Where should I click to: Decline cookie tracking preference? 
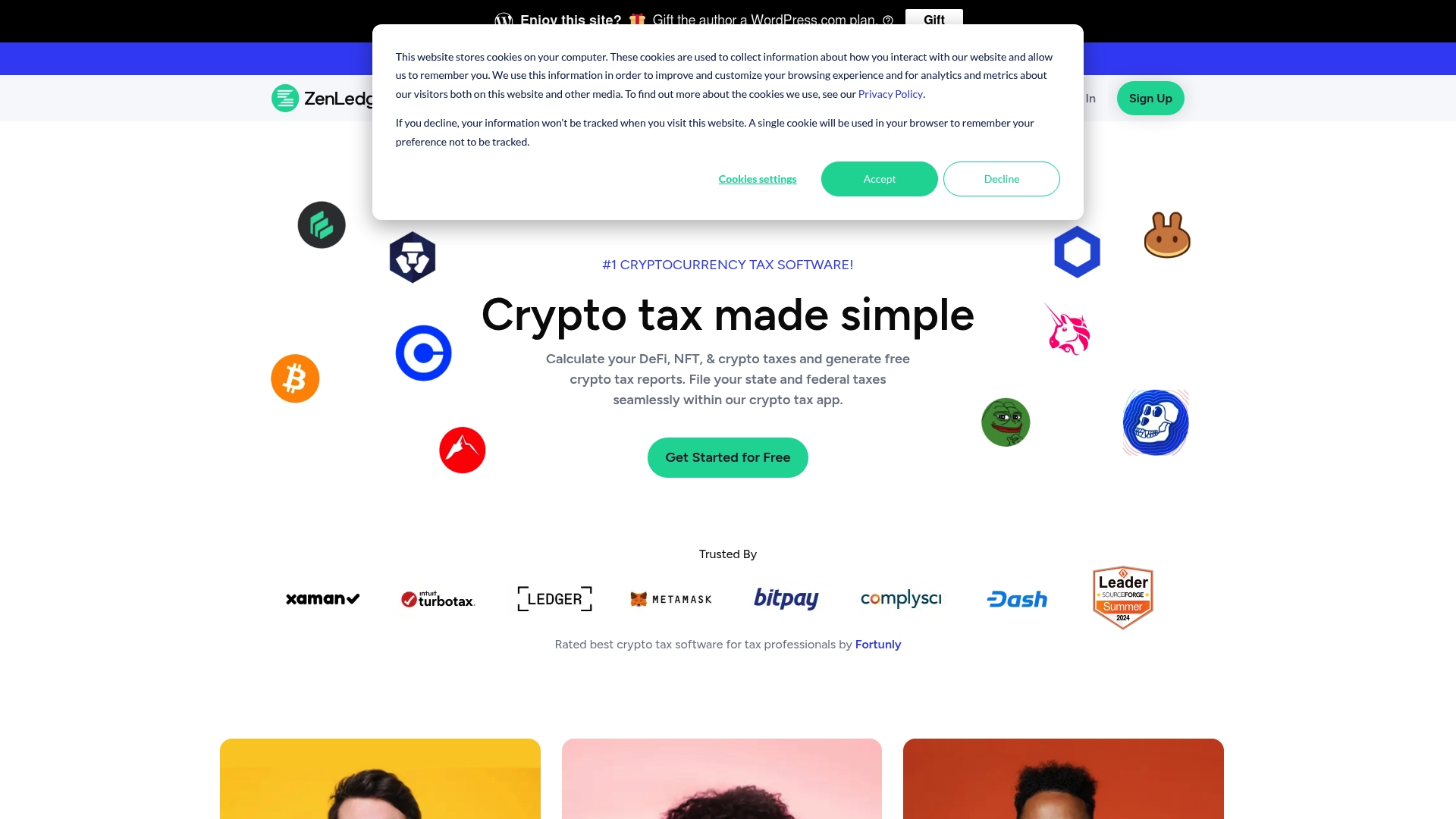[1001, 178]
